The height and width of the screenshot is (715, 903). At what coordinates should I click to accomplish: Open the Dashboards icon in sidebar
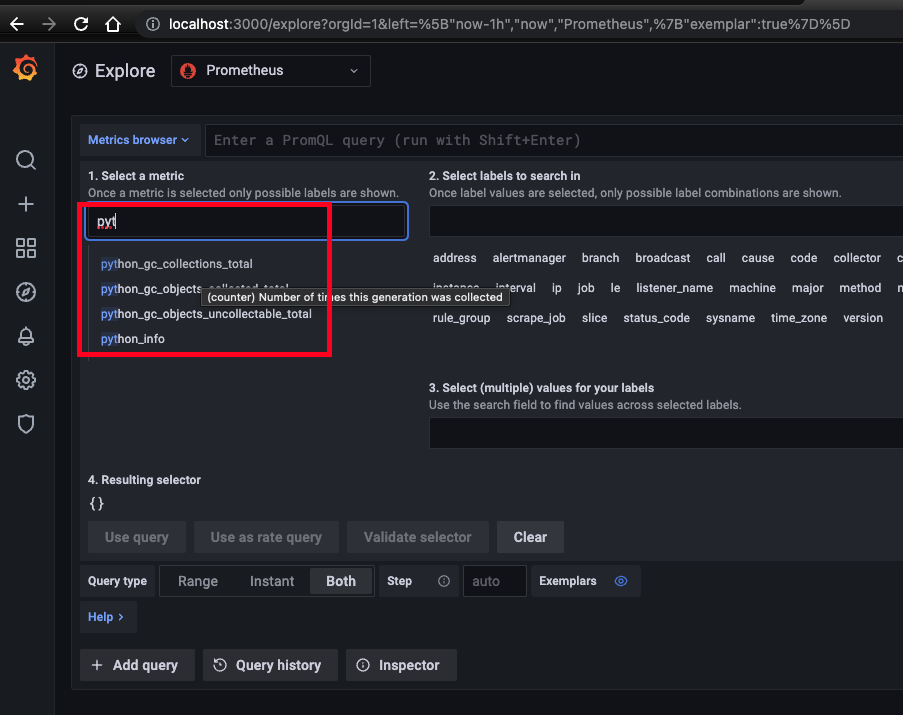(25, 248)
